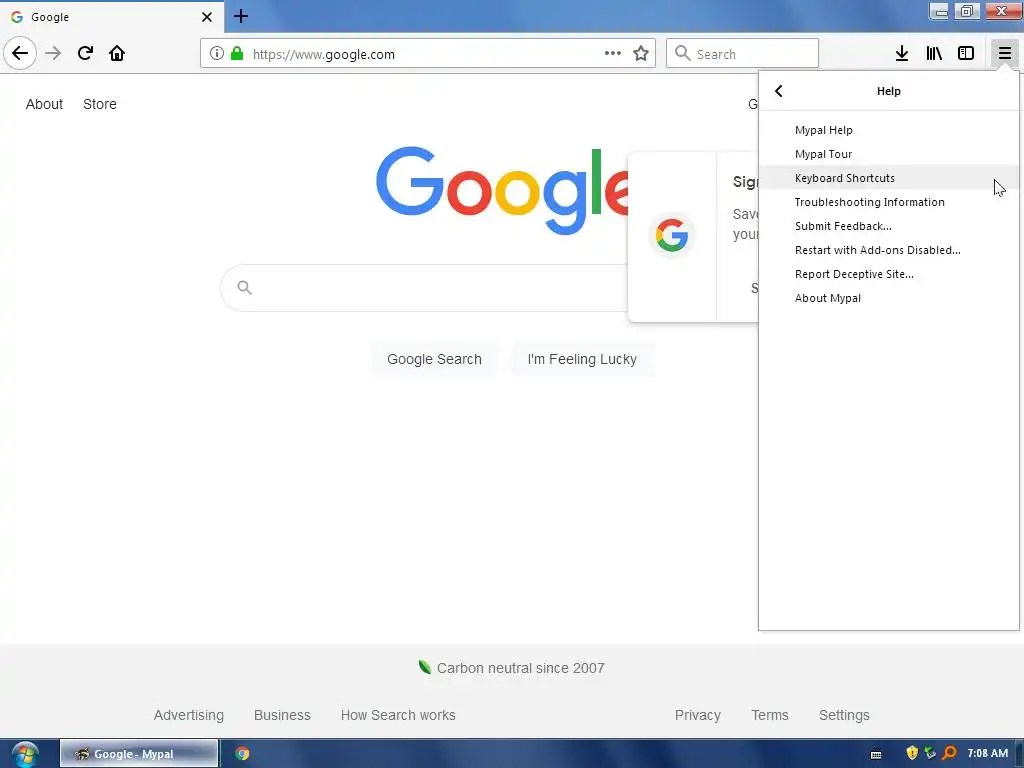Open Troubleshooting Information
This screenshot has width=1024, height=768.
(x=888, y=202)
